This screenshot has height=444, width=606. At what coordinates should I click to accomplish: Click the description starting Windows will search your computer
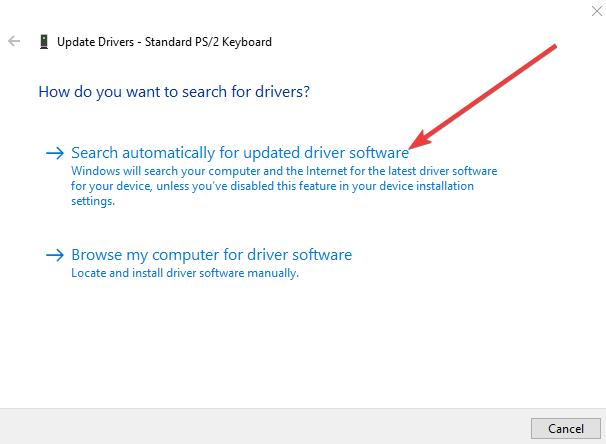(284, 186)
